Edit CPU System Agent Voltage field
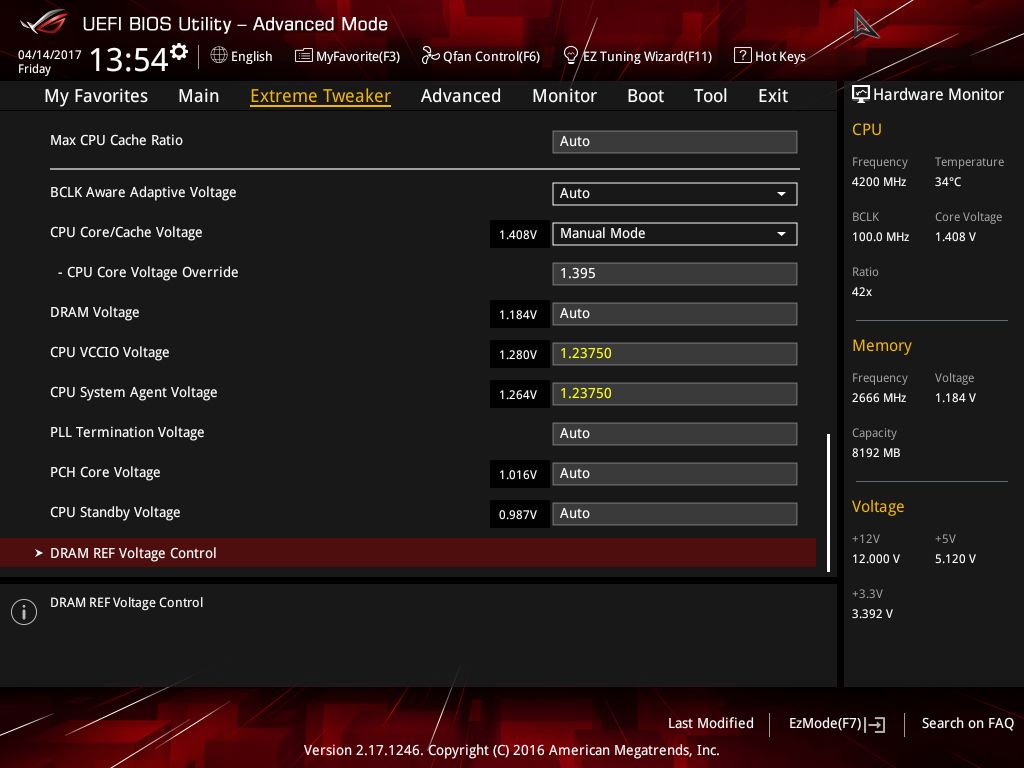This screenshot has height=768, width=1024. pyautogui.click(x=675, y=394)
